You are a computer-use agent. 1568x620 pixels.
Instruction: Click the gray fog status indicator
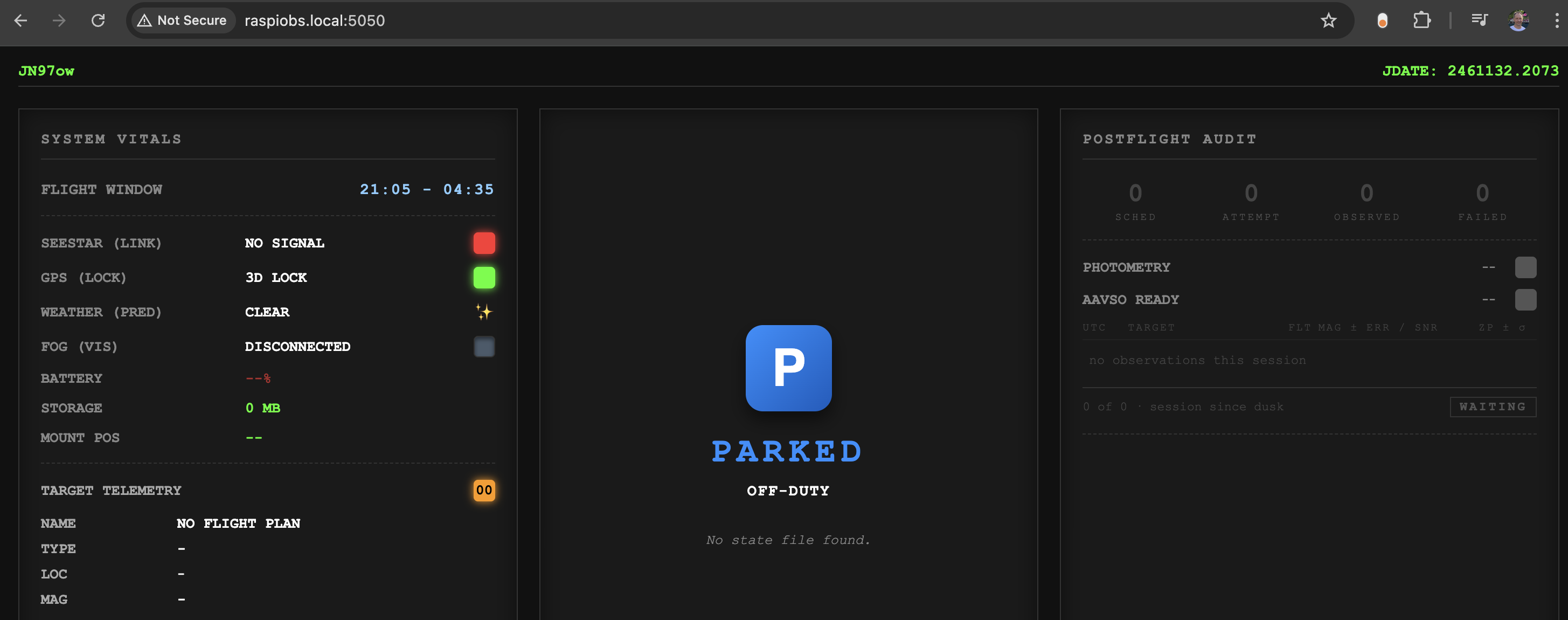tap(484, 347)
